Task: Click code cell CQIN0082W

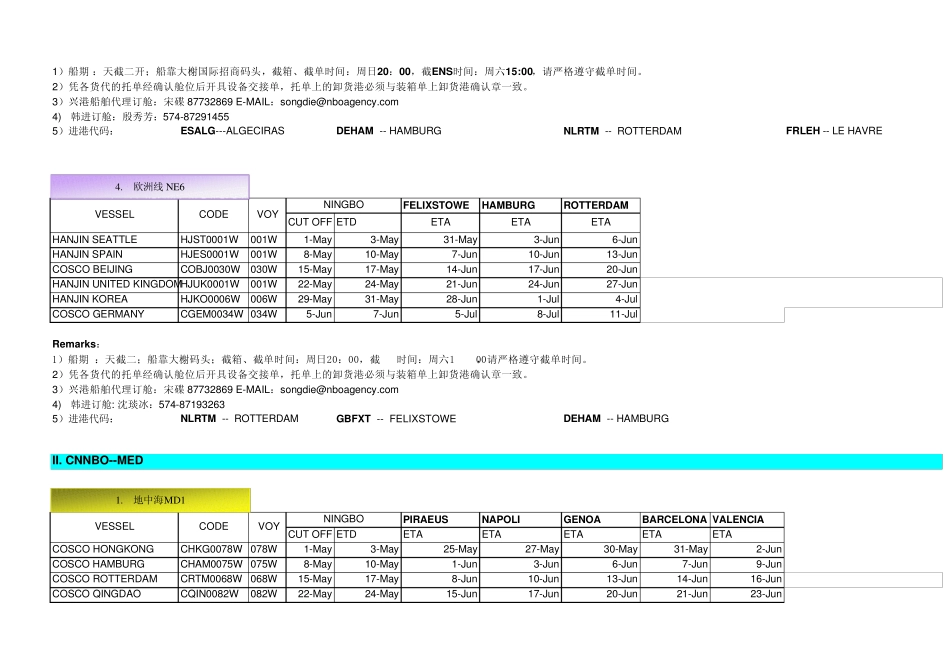Action: coord(213,594)
